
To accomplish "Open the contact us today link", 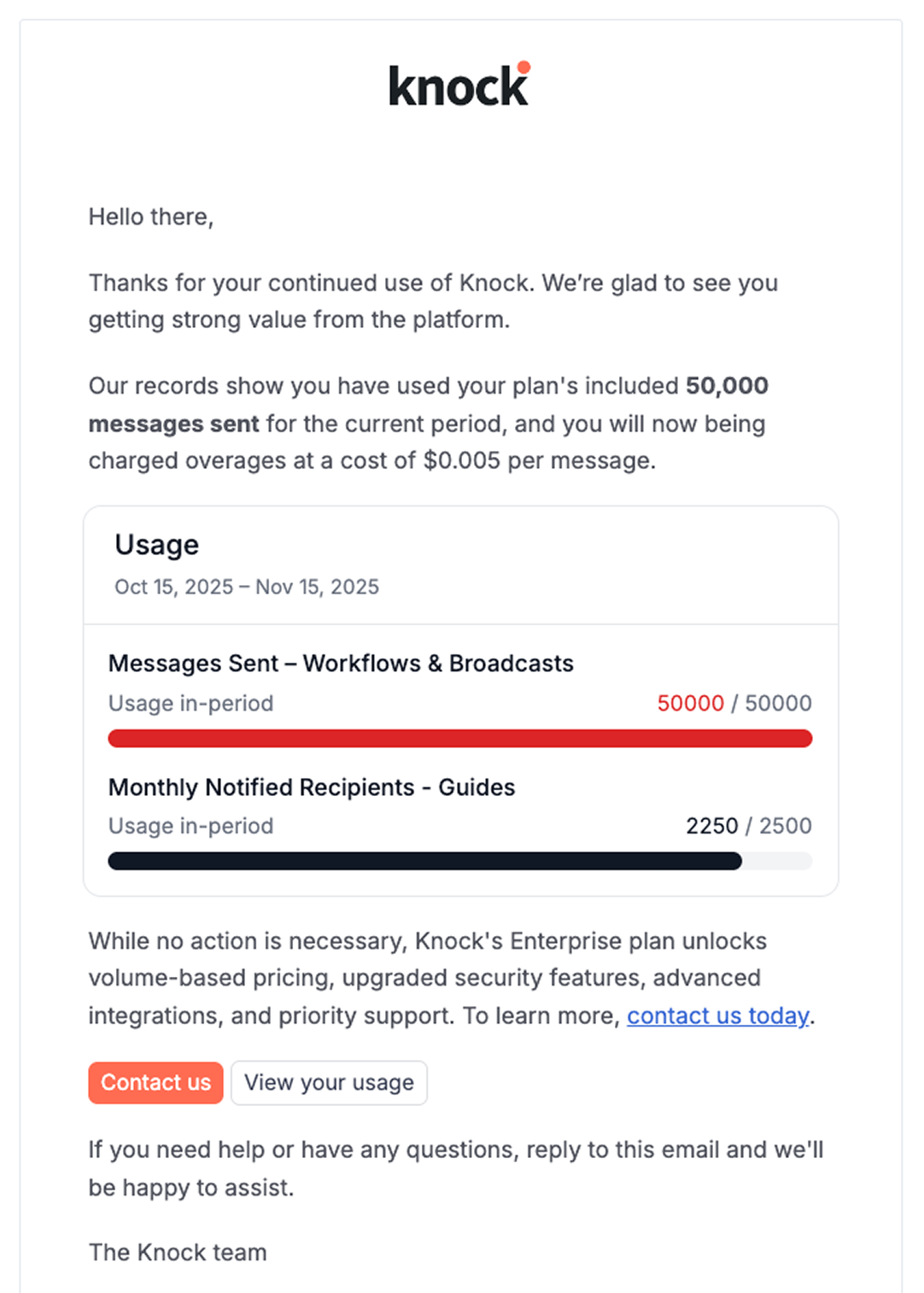I will click(x=718, y=1015).
